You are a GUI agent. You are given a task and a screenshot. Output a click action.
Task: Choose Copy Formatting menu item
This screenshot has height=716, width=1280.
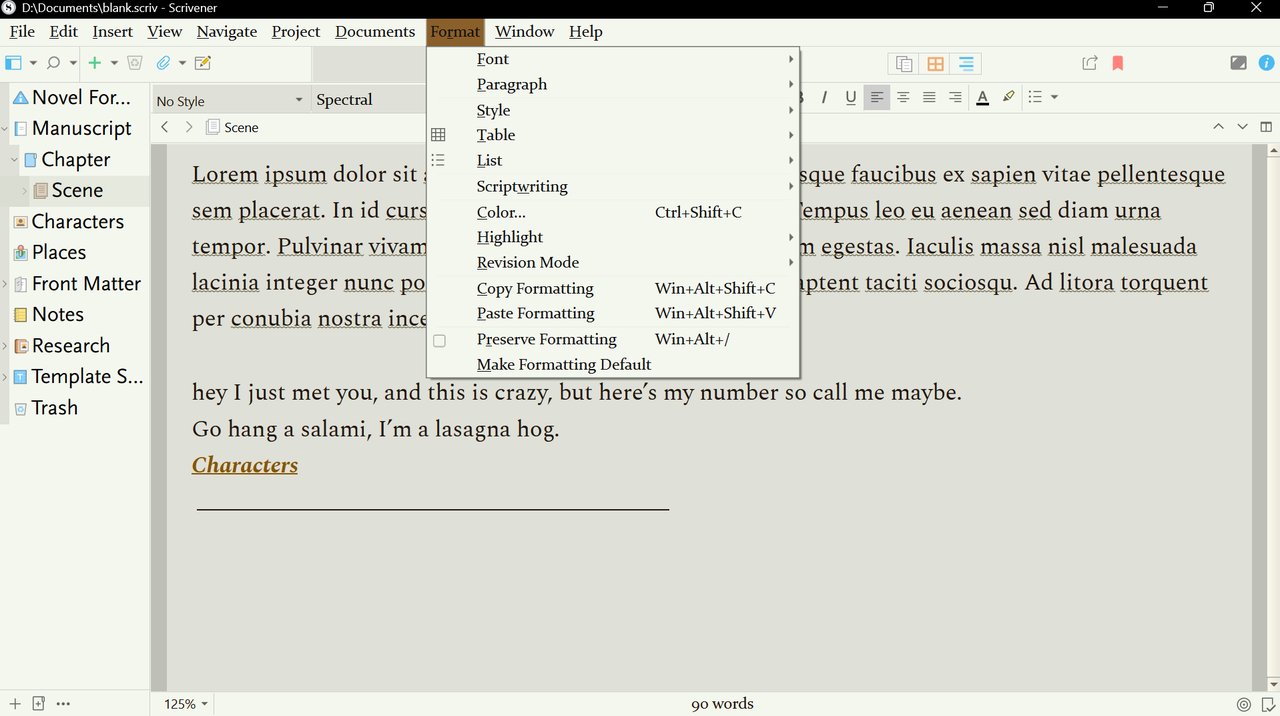613,288
